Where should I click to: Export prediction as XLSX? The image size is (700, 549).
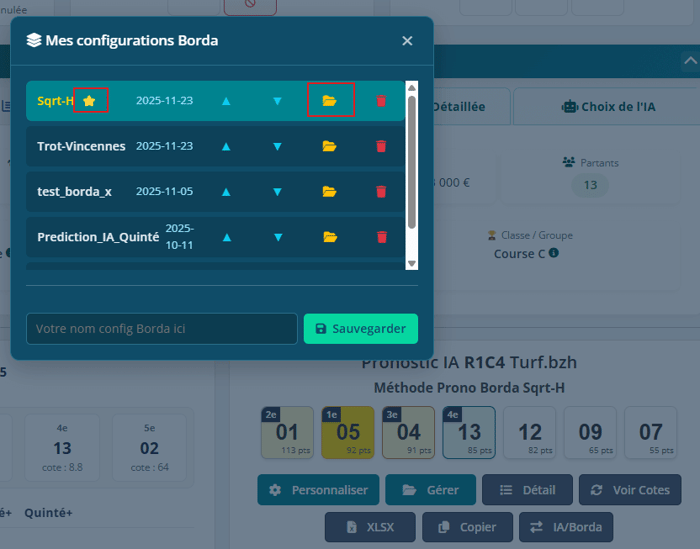[x=370, y=527]
